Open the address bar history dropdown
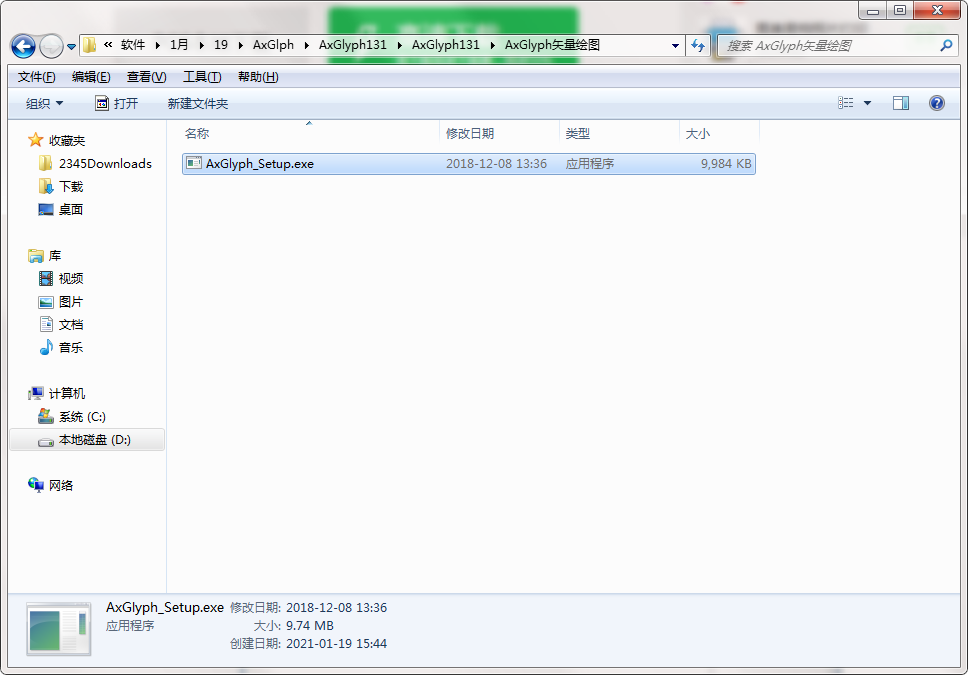968x675 pixels. coord(675,46)
